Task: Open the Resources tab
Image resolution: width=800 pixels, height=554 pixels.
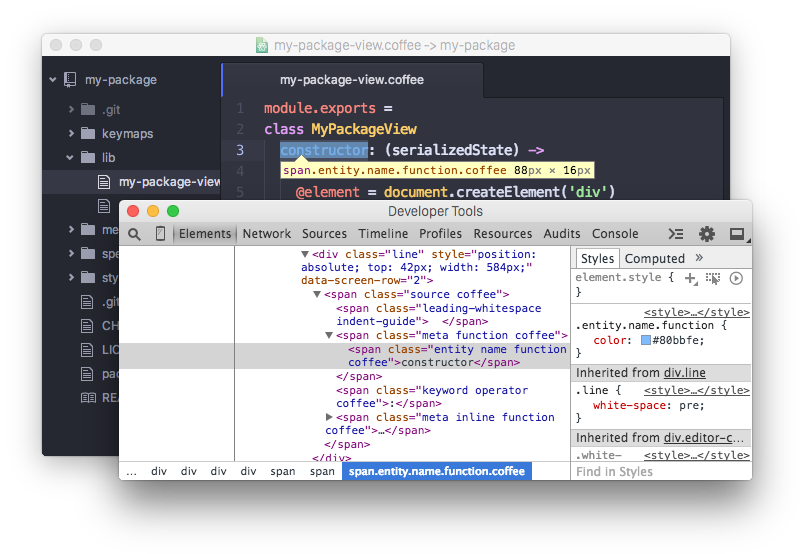Action: [x=503, y=234]
